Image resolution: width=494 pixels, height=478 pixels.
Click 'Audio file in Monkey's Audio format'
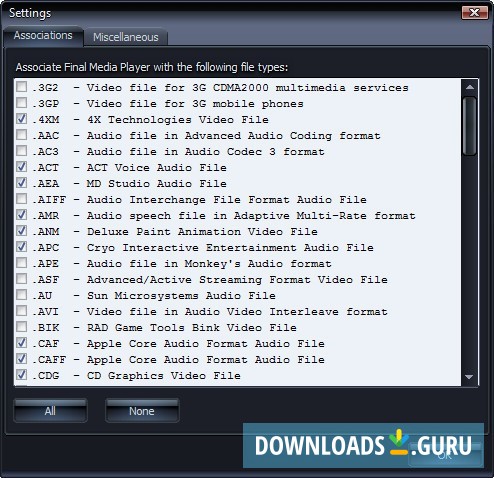pyautogui.click(x=209, y=264)
